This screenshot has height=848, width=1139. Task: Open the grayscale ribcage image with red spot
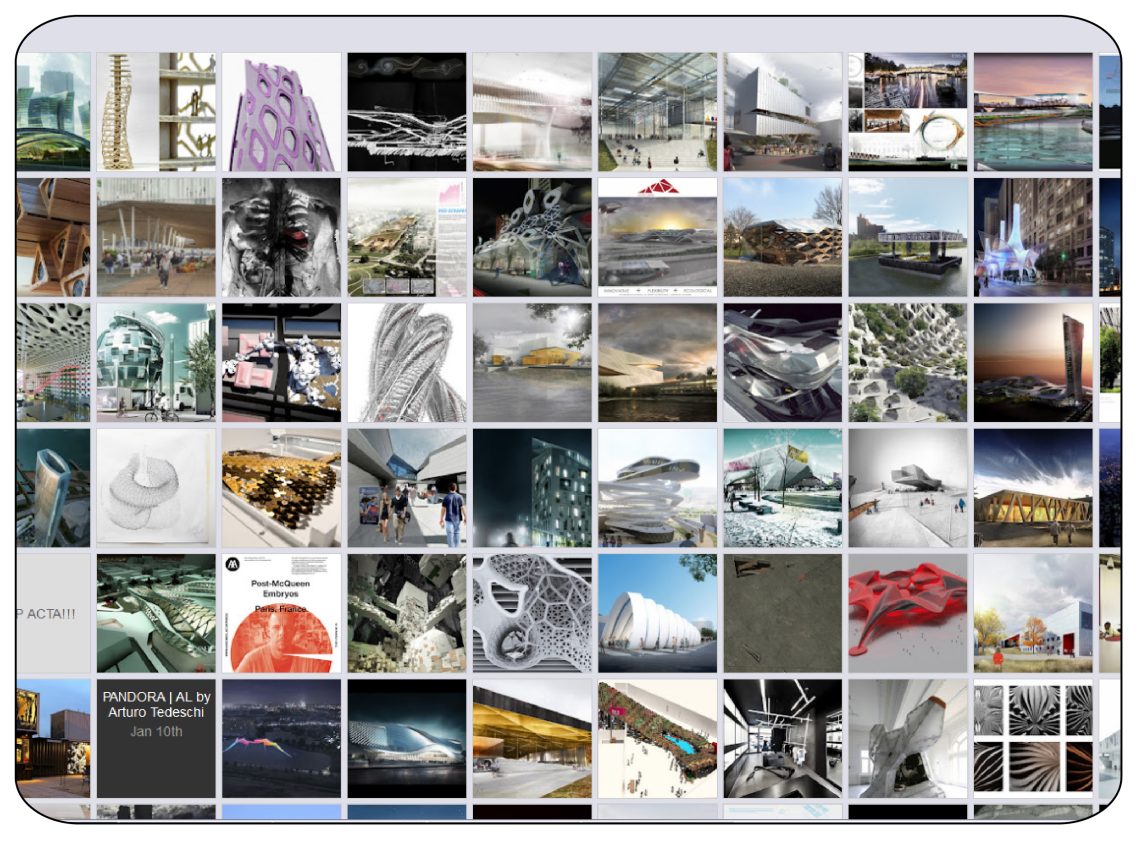click(x=281, y=237)
